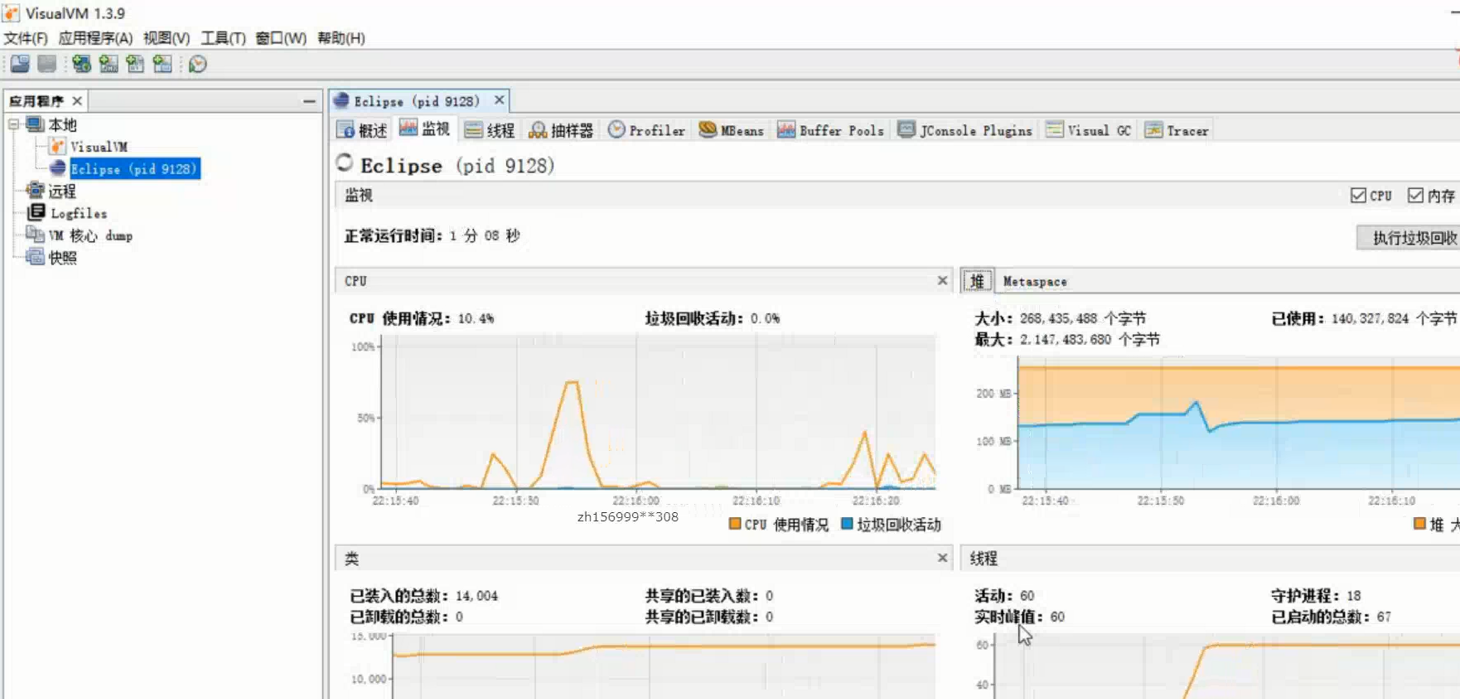Switch to the MBeans tab

731,130
